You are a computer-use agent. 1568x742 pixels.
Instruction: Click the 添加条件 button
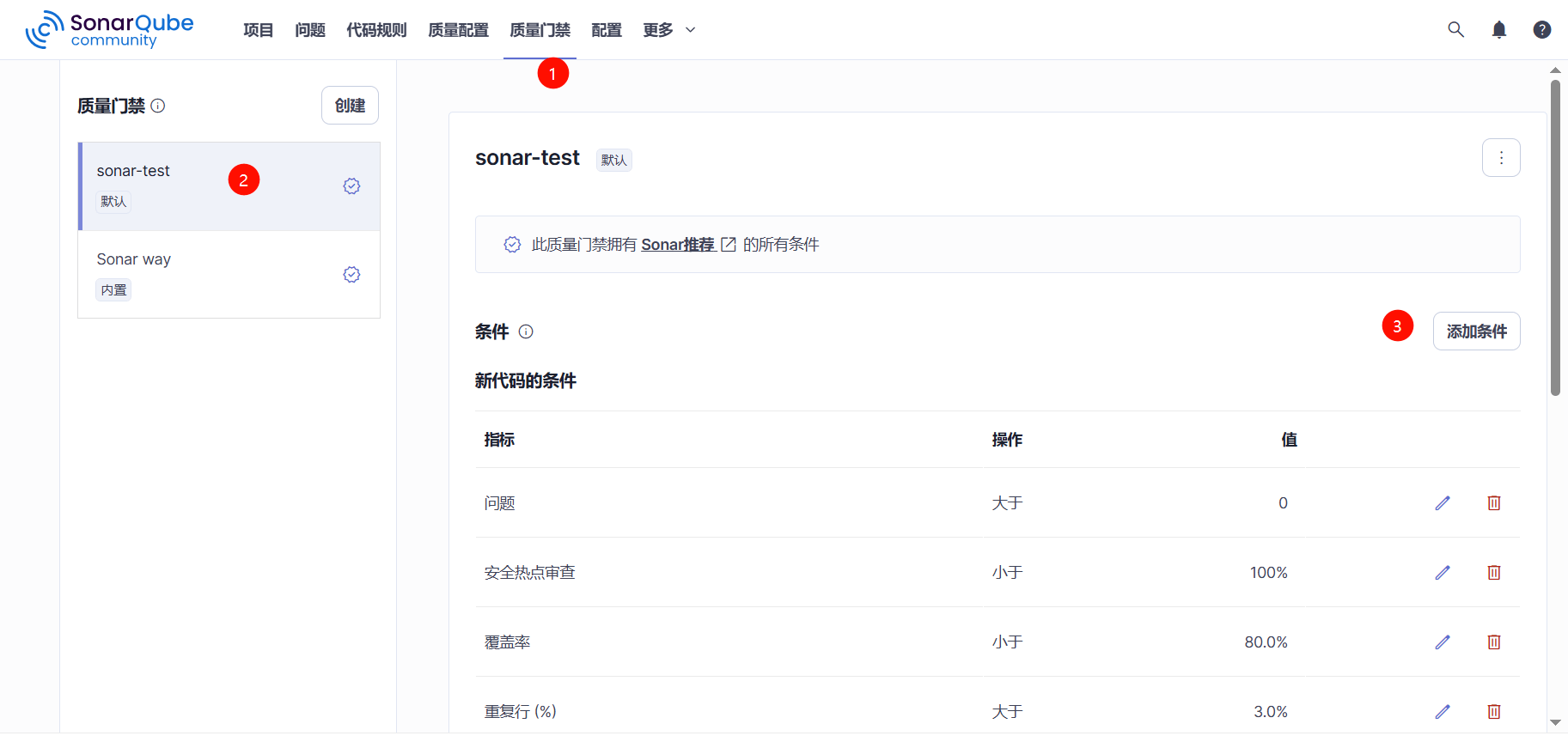coord(1475,331)
